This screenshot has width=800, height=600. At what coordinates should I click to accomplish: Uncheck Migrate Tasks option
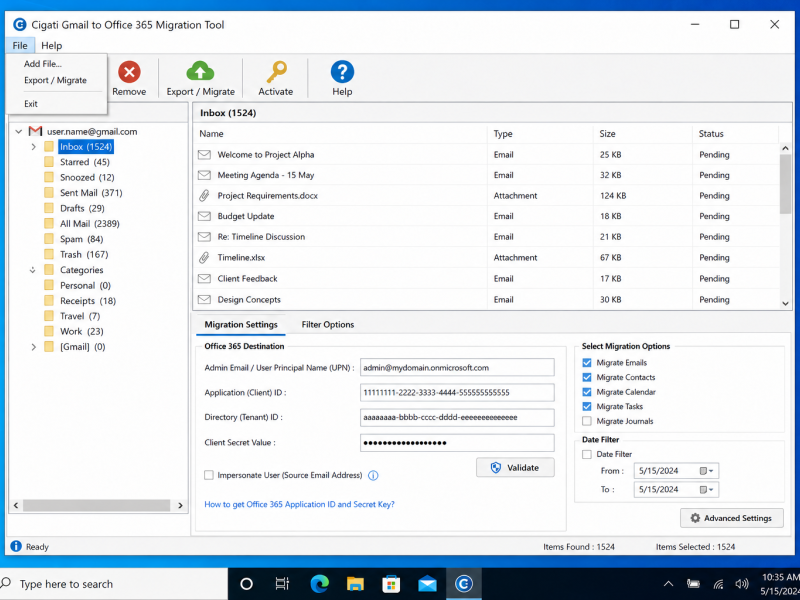tap(587, 406)
